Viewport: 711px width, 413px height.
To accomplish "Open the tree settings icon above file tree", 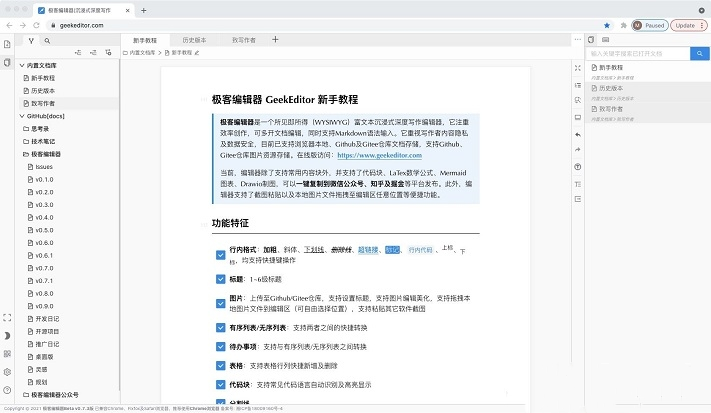I will click(108, 53).
